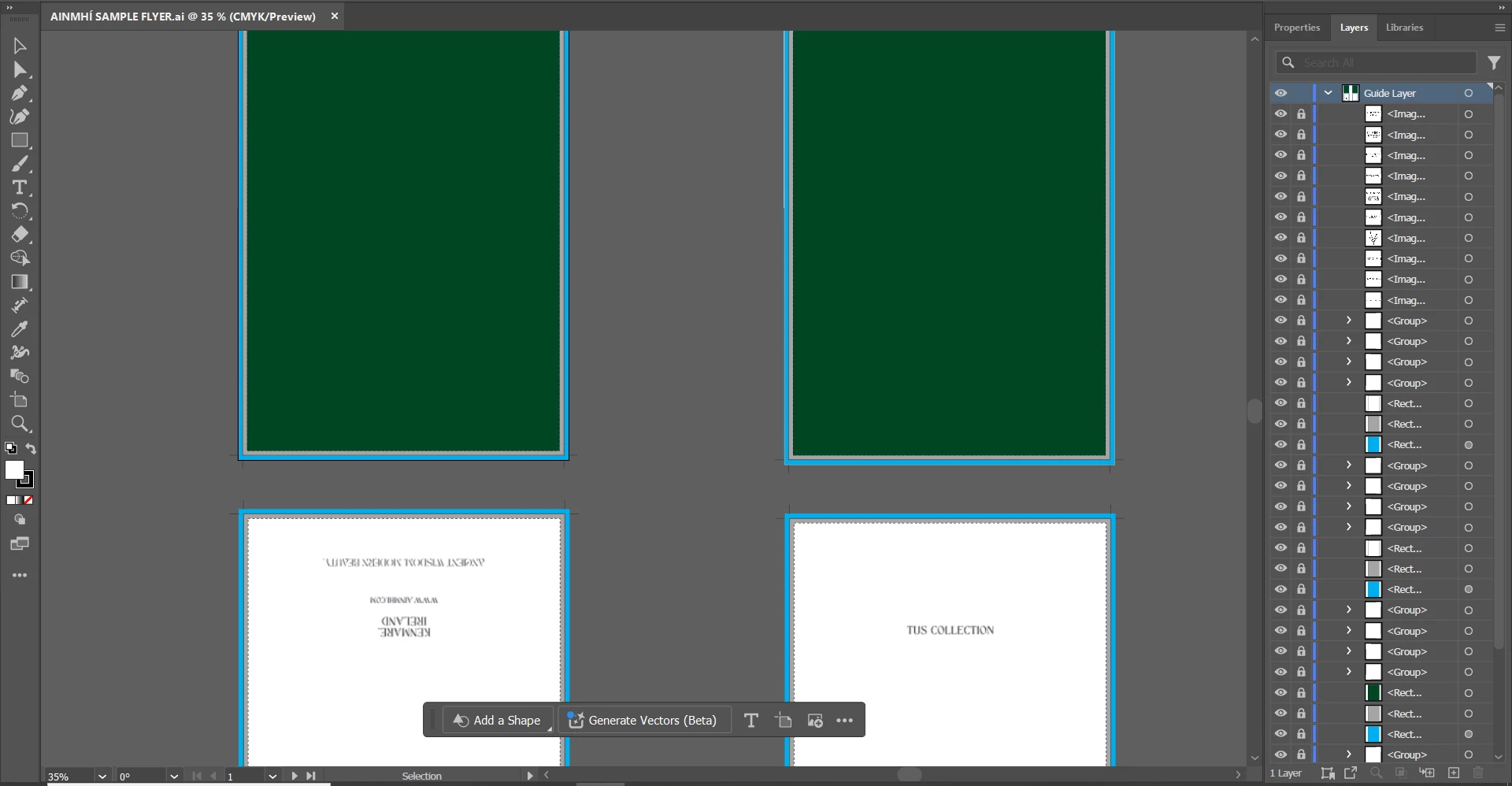Change the screen mode icon

20,543
